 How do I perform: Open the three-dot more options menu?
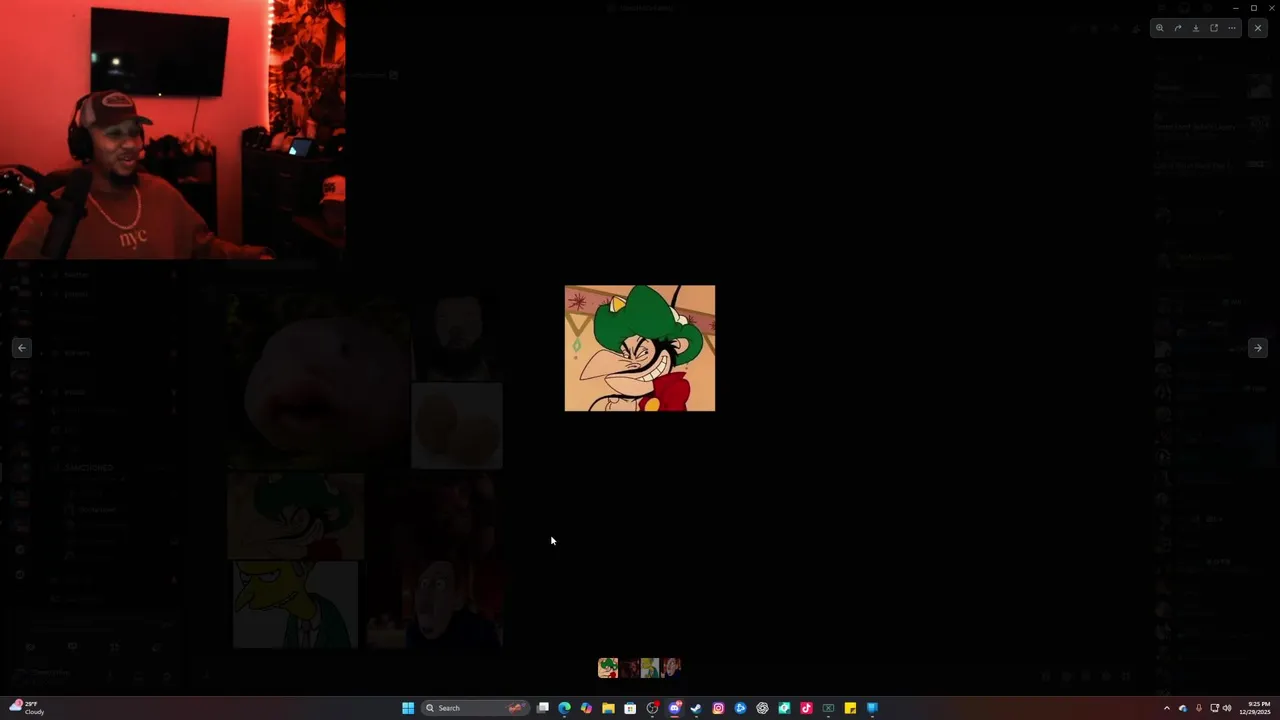1232,28
